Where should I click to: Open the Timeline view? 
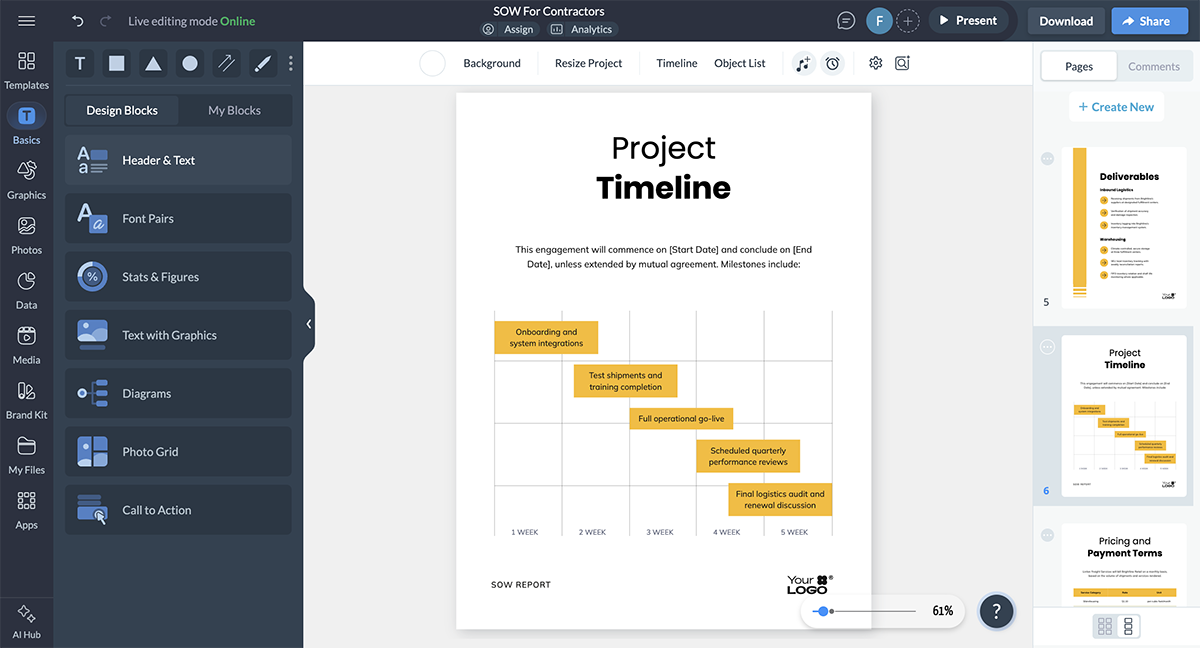[x=676, y=62]
